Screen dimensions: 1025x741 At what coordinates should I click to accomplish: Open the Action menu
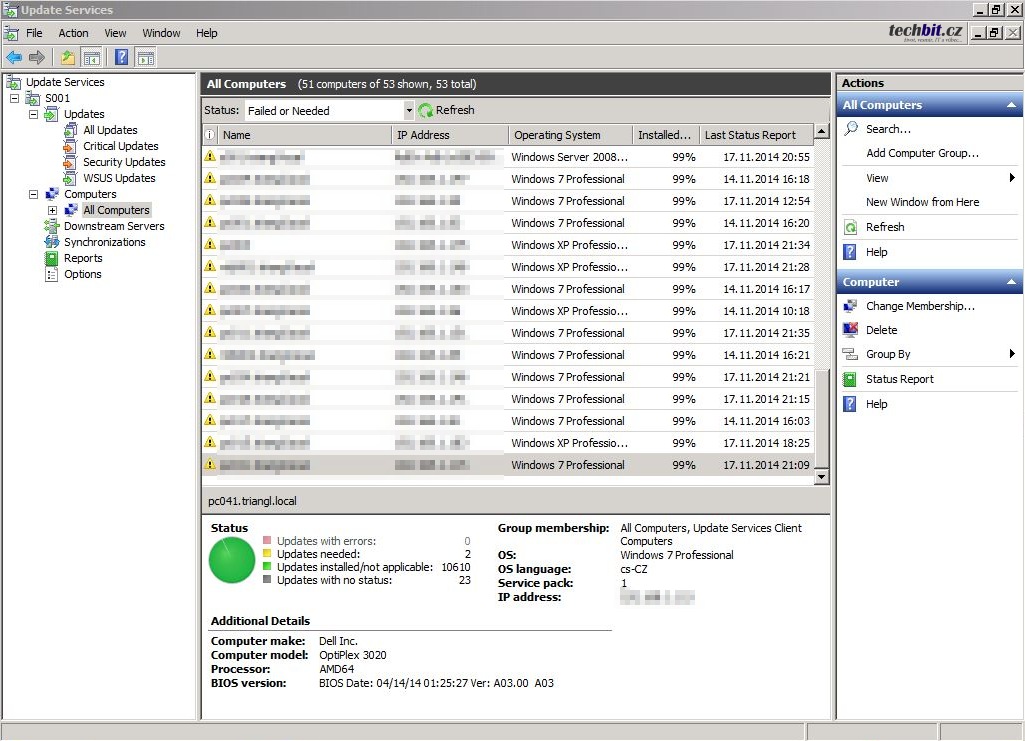(73, 33)
